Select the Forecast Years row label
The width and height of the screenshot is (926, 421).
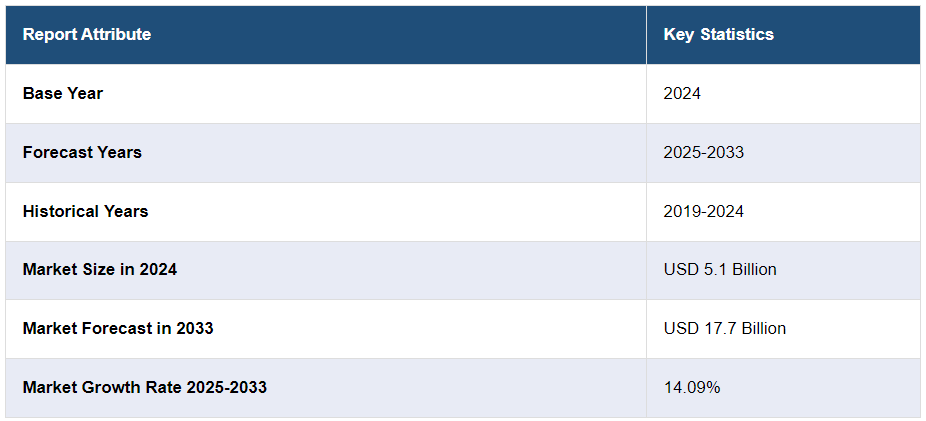82,153
